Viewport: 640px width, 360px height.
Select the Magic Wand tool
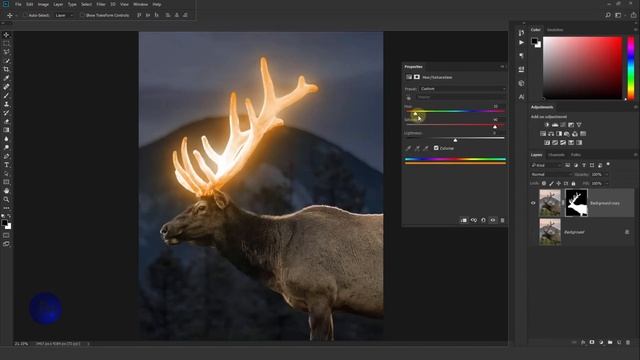pos(6,61)
